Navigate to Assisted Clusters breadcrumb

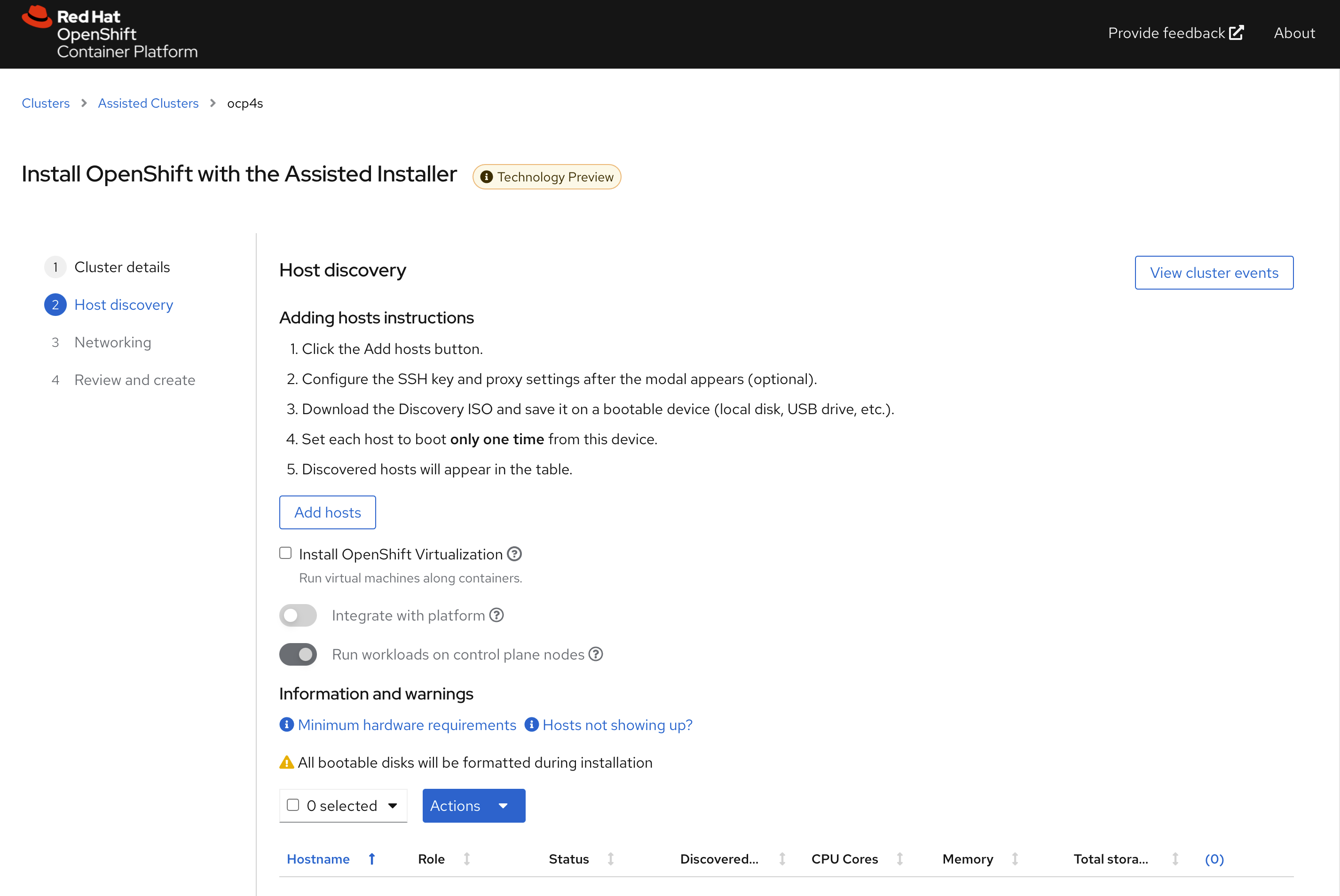click(148, 103)
